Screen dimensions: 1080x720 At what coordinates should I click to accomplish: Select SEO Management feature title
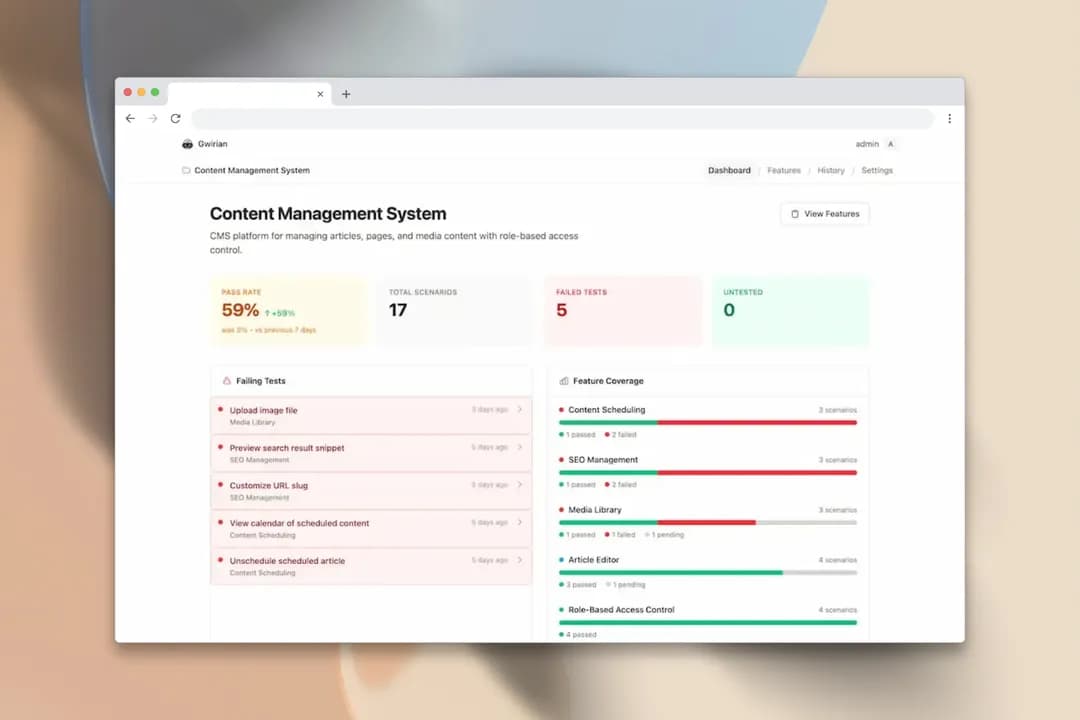point(603,460)
